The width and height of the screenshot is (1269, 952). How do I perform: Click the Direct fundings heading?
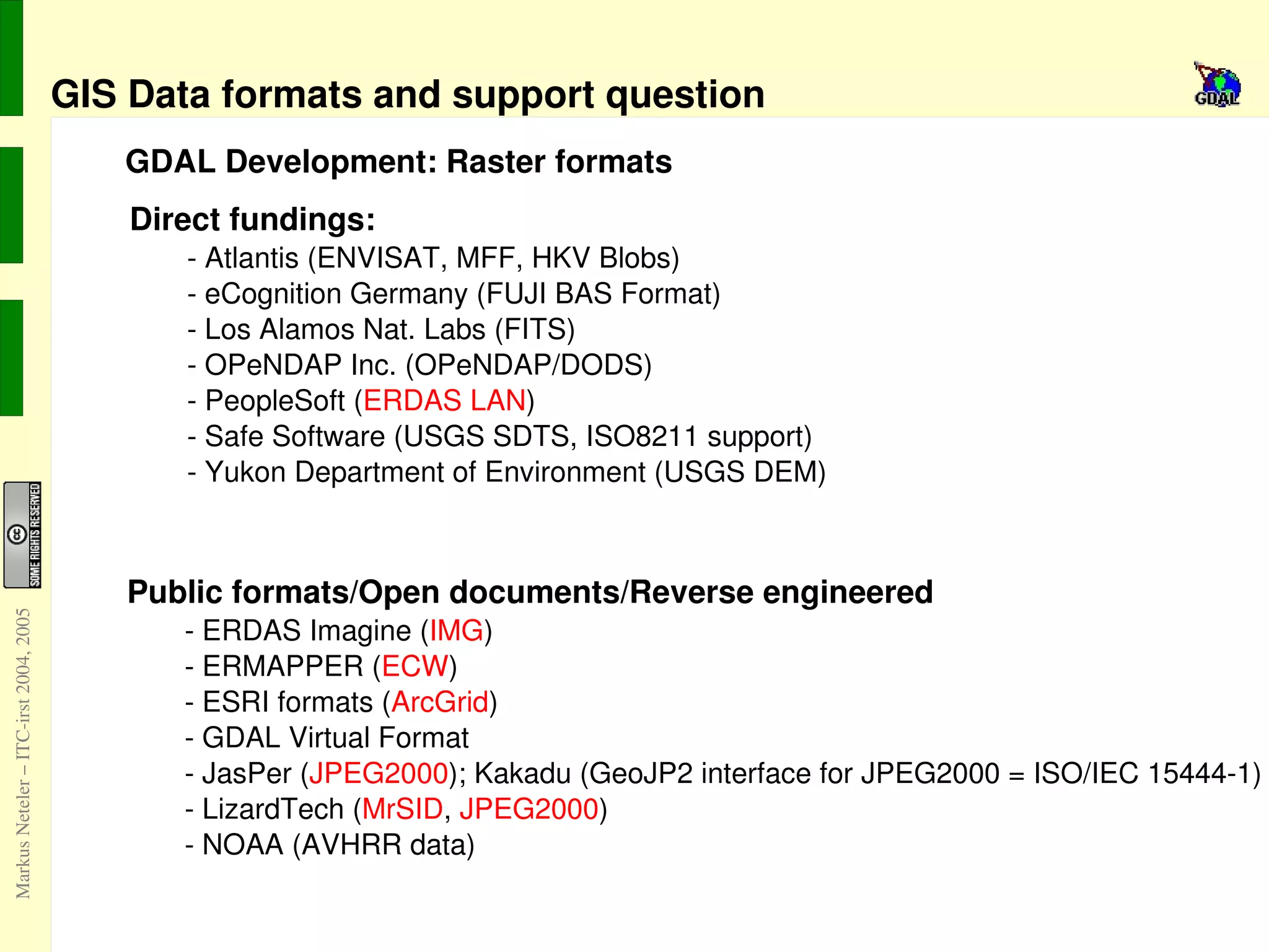pos(252,220)
